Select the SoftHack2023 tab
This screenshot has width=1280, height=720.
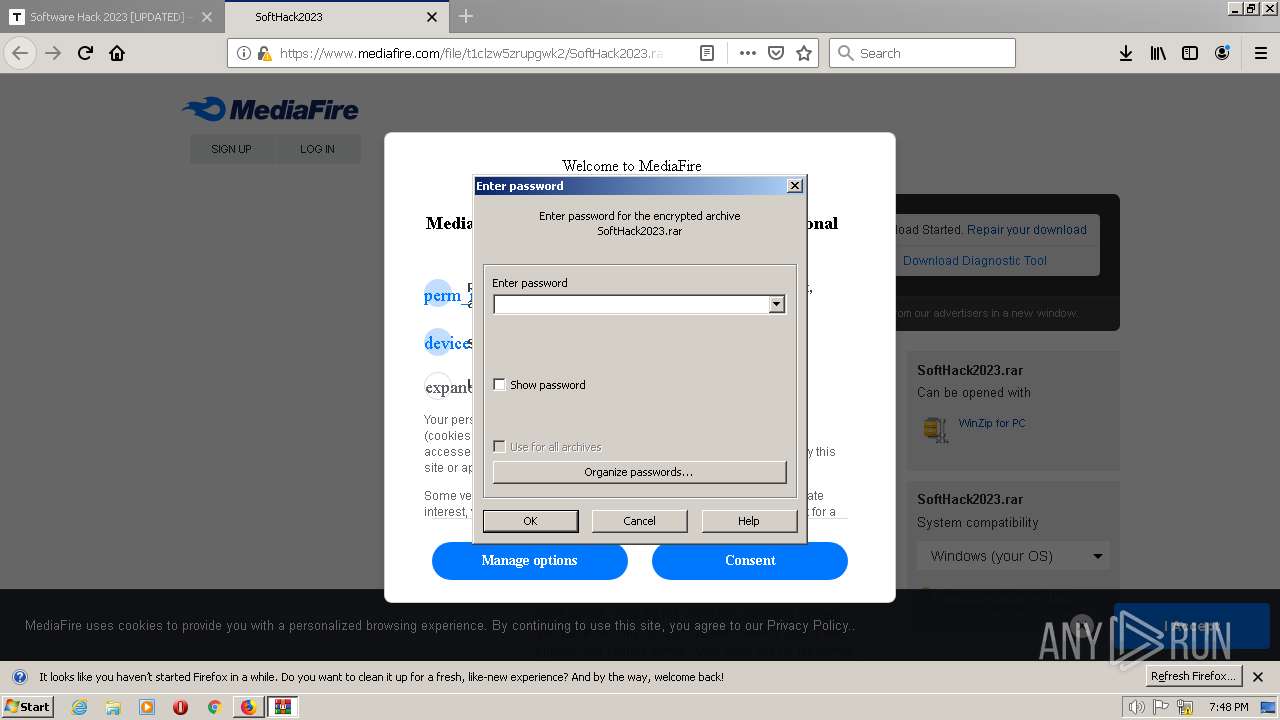[335, 17]
